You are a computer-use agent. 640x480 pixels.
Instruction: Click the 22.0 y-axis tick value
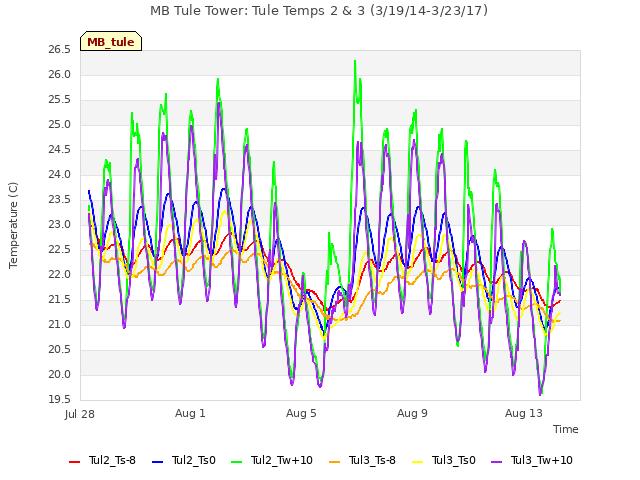(x=60, y=275)
